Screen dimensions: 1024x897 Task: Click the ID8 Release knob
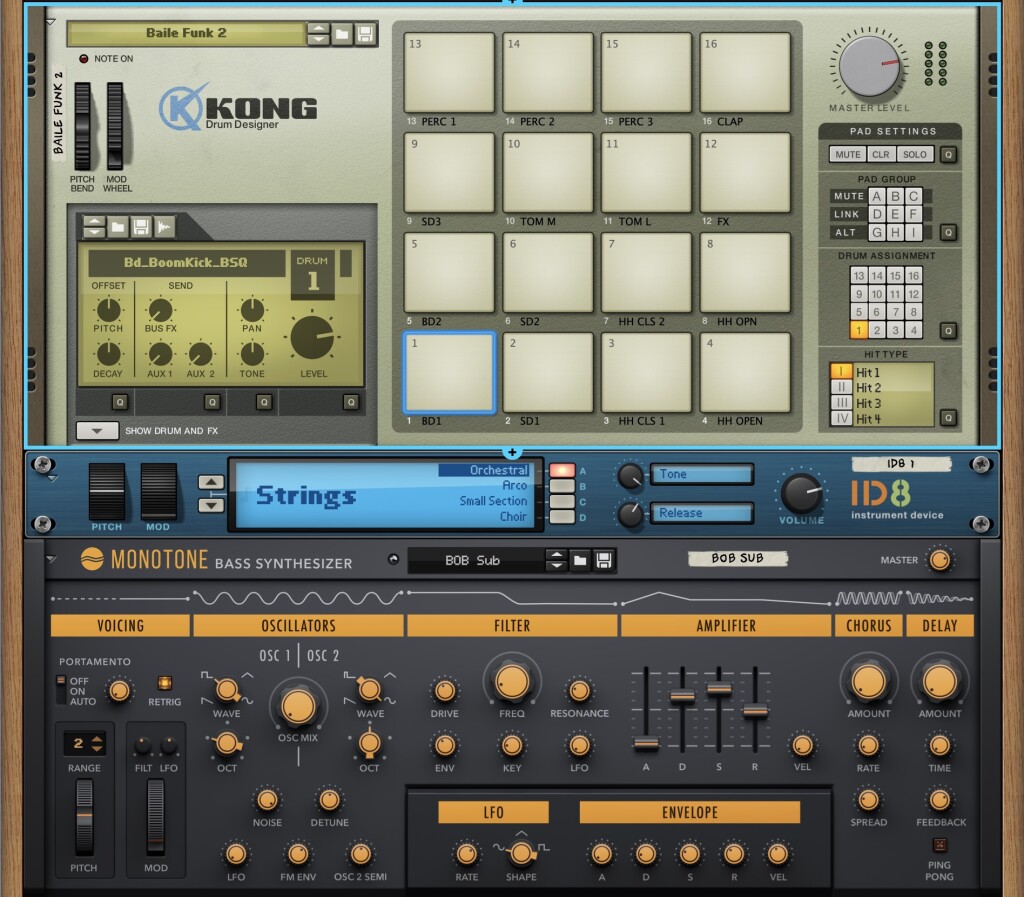630,514
